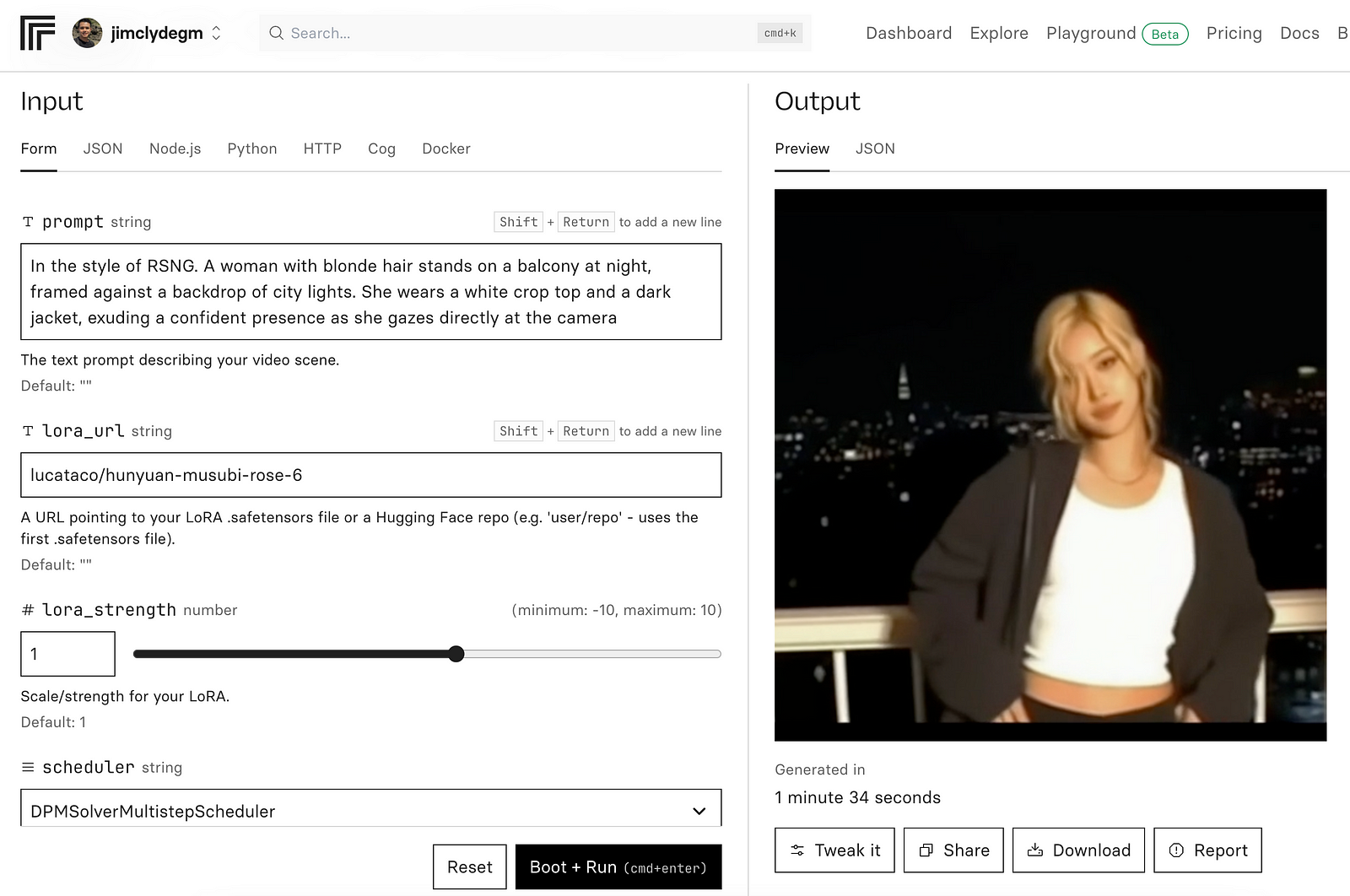Click the T string icon beside prompt
The width and height of the screenshot is (1350, 896).
[28, 222]
